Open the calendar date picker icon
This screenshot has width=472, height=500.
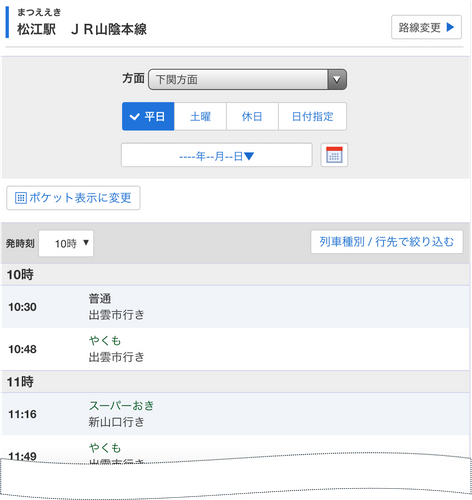point(334,155)
